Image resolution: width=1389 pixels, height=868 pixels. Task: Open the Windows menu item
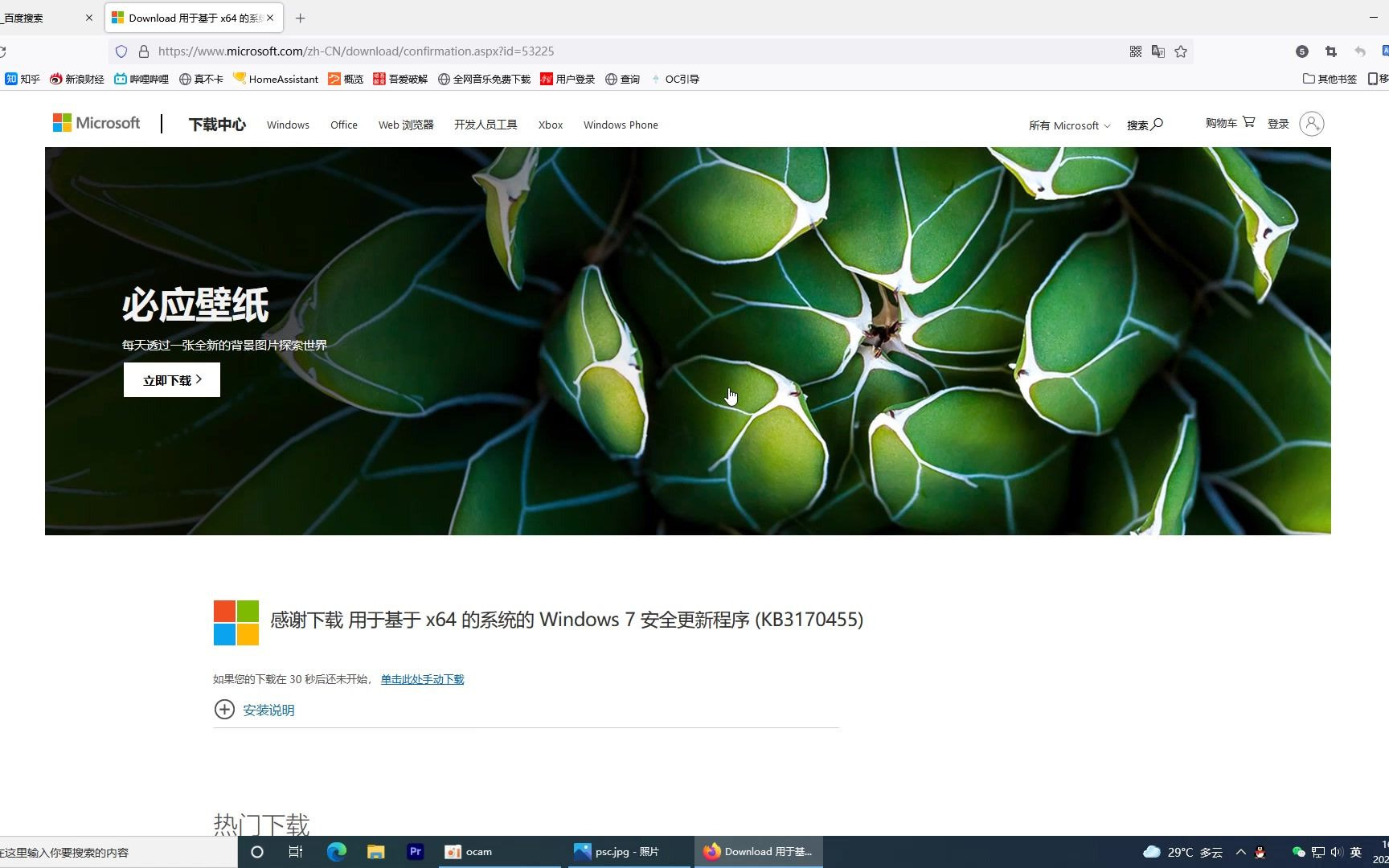(288, 125)
